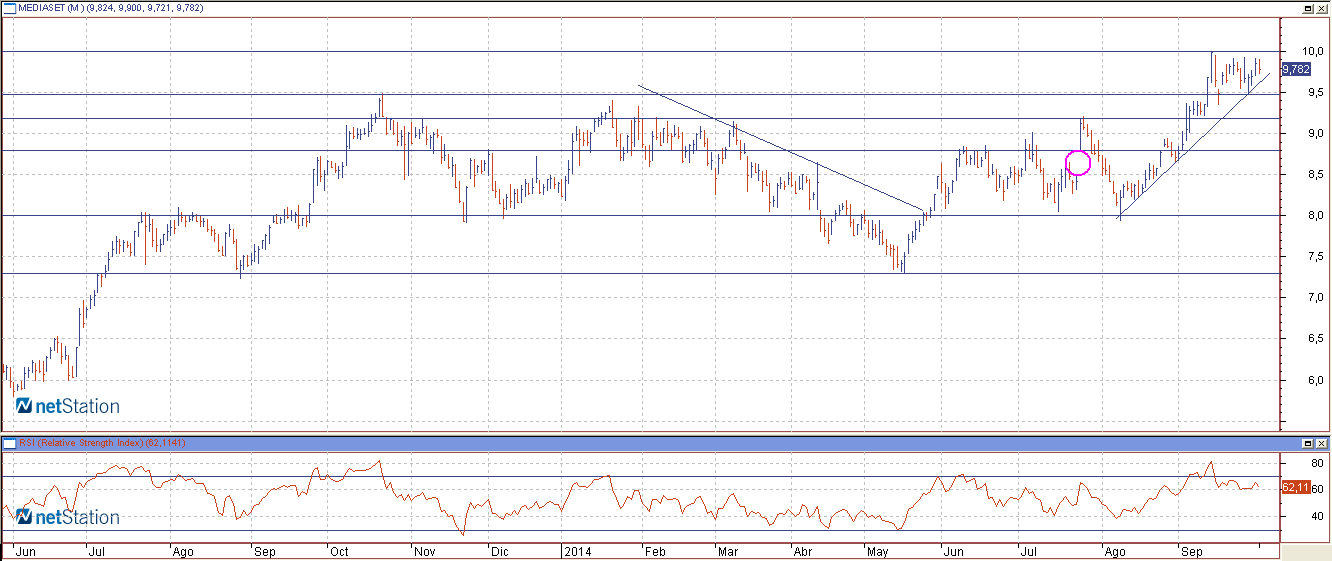The image size is (1332, 561).
Task: Click the RSI (Relative Strength Index) title
Action: click(x=81, y=443)
